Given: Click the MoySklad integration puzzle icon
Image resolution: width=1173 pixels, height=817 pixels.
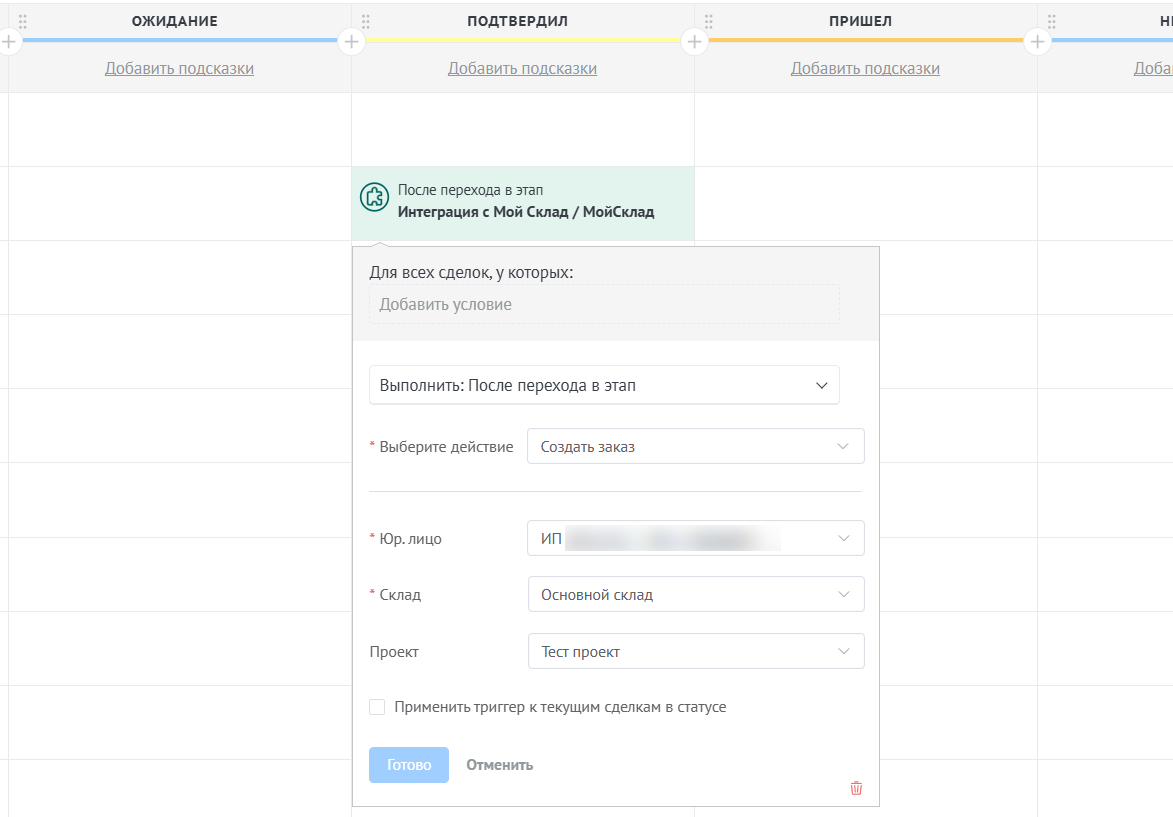Looking at the screenshot, I should [x=374, y=198].
